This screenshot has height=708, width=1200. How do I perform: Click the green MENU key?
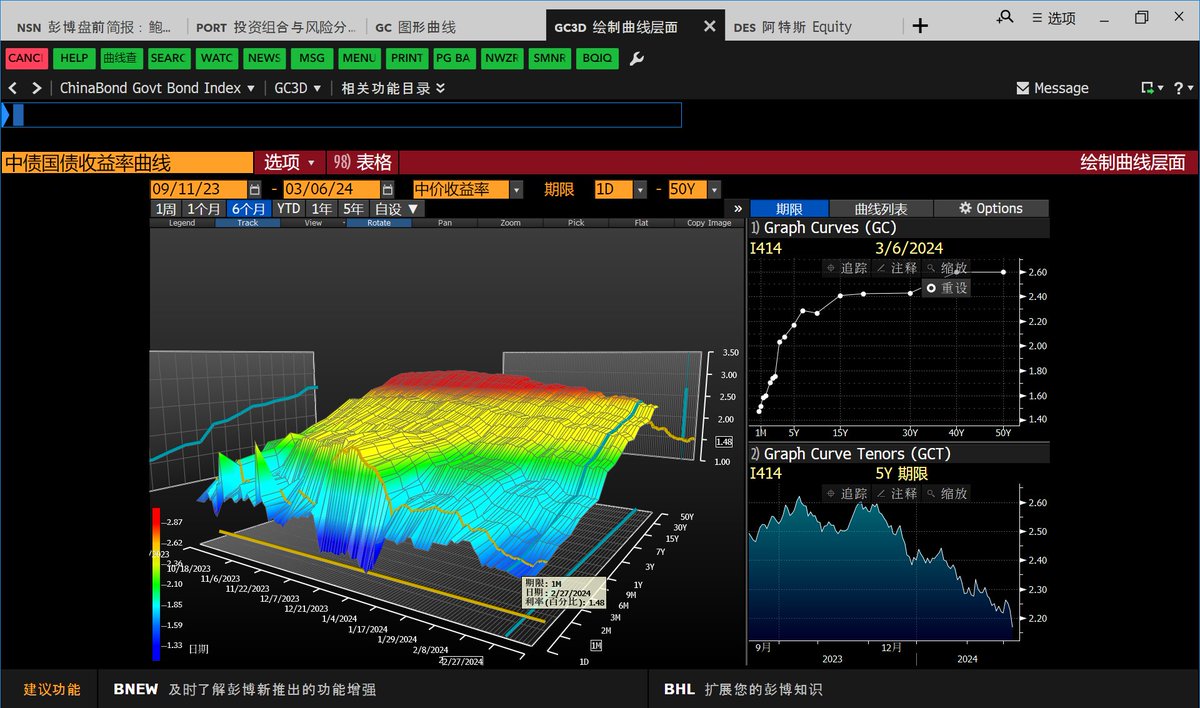360,59
